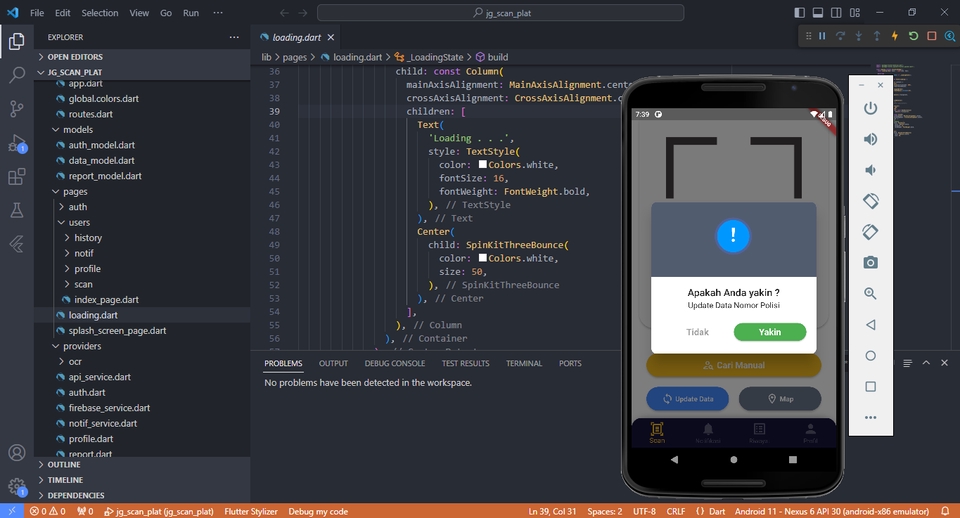The image size is (960, 518).
Task: Expand the DEPENDENCIES section
Action: (x=142, y=495)
